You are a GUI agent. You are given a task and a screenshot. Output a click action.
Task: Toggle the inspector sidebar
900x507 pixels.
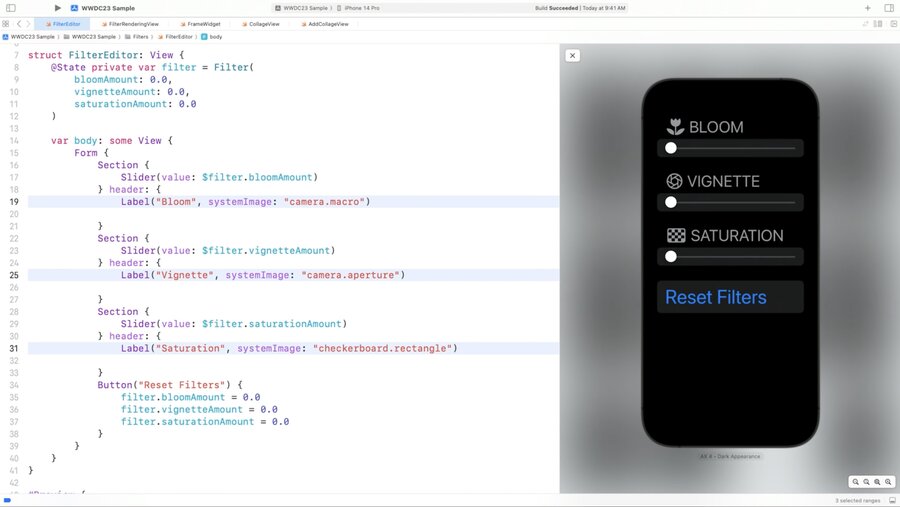(889, 8)
